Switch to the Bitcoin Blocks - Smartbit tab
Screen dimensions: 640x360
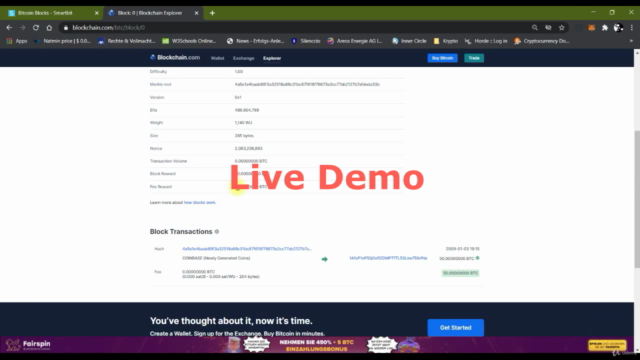(x=52, y=13)
